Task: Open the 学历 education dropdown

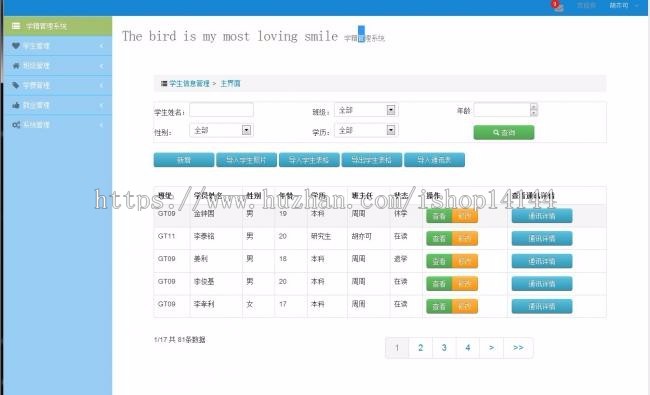Action: click(366, 130)
